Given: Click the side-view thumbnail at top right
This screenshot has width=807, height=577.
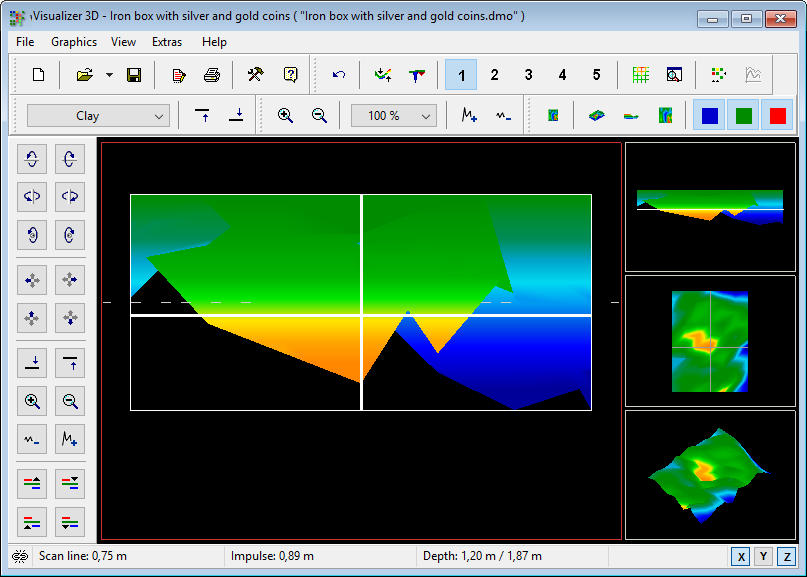Looking at the screenshot, I should (x=710, y=207).
